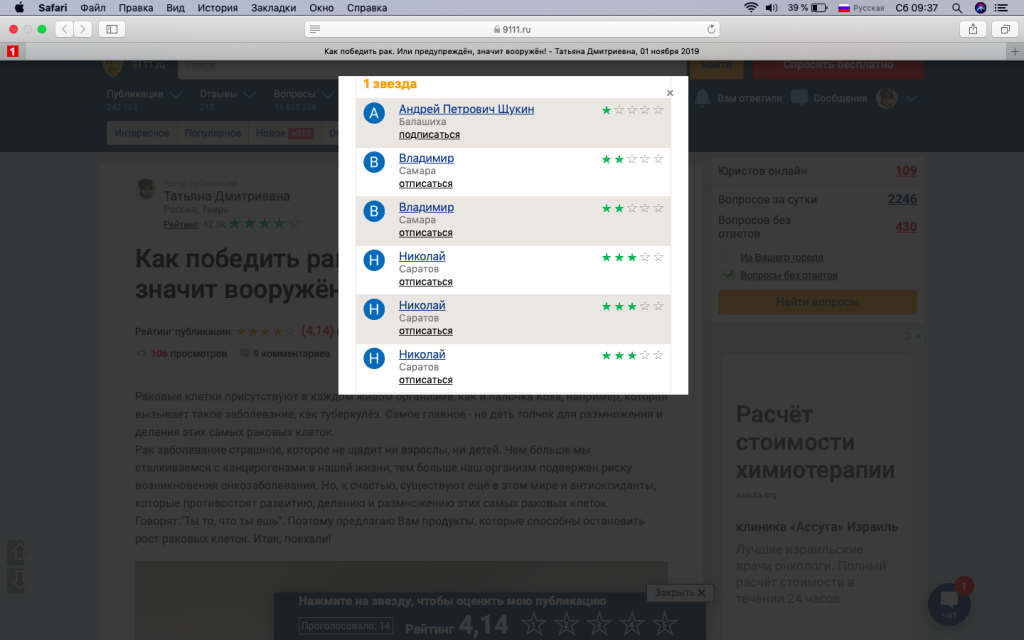The height and width of the screenshot is (640, 1024).
Task: Close the star ratings popup
Action: tap(670, 93)
